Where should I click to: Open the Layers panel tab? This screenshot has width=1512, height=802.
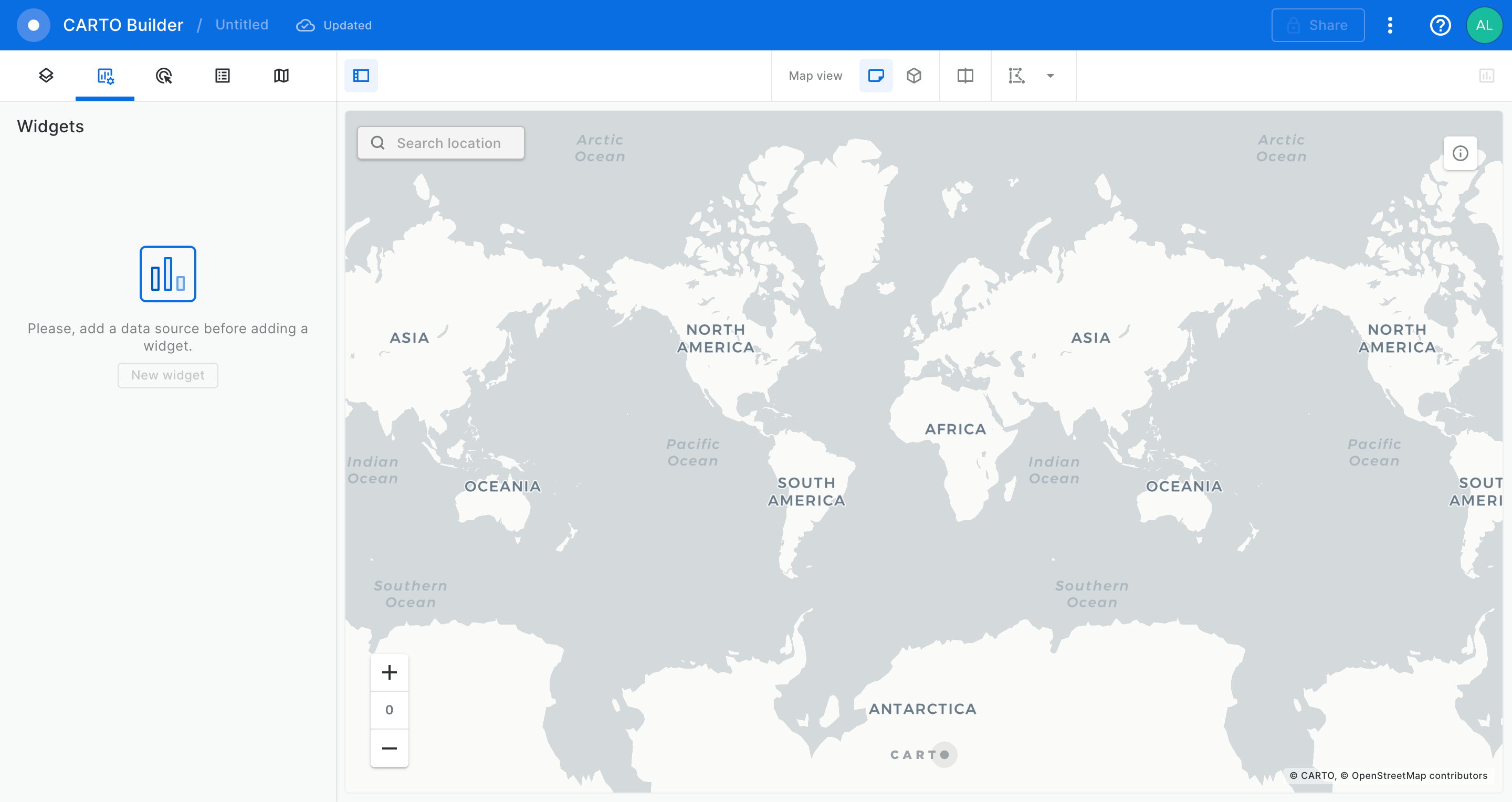coord(46,75)
